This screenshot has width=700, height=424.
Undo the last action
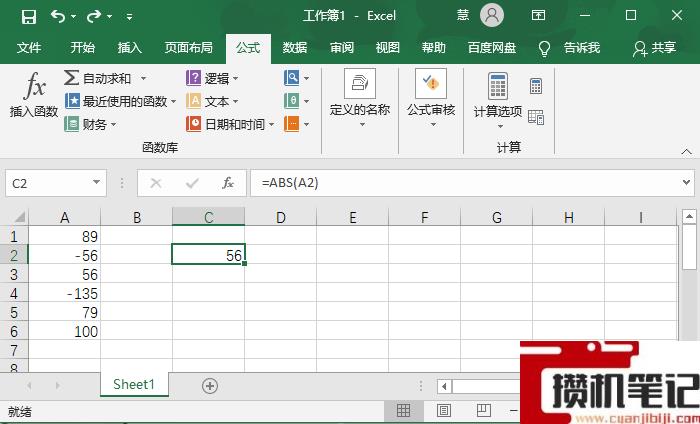(58, 17)
